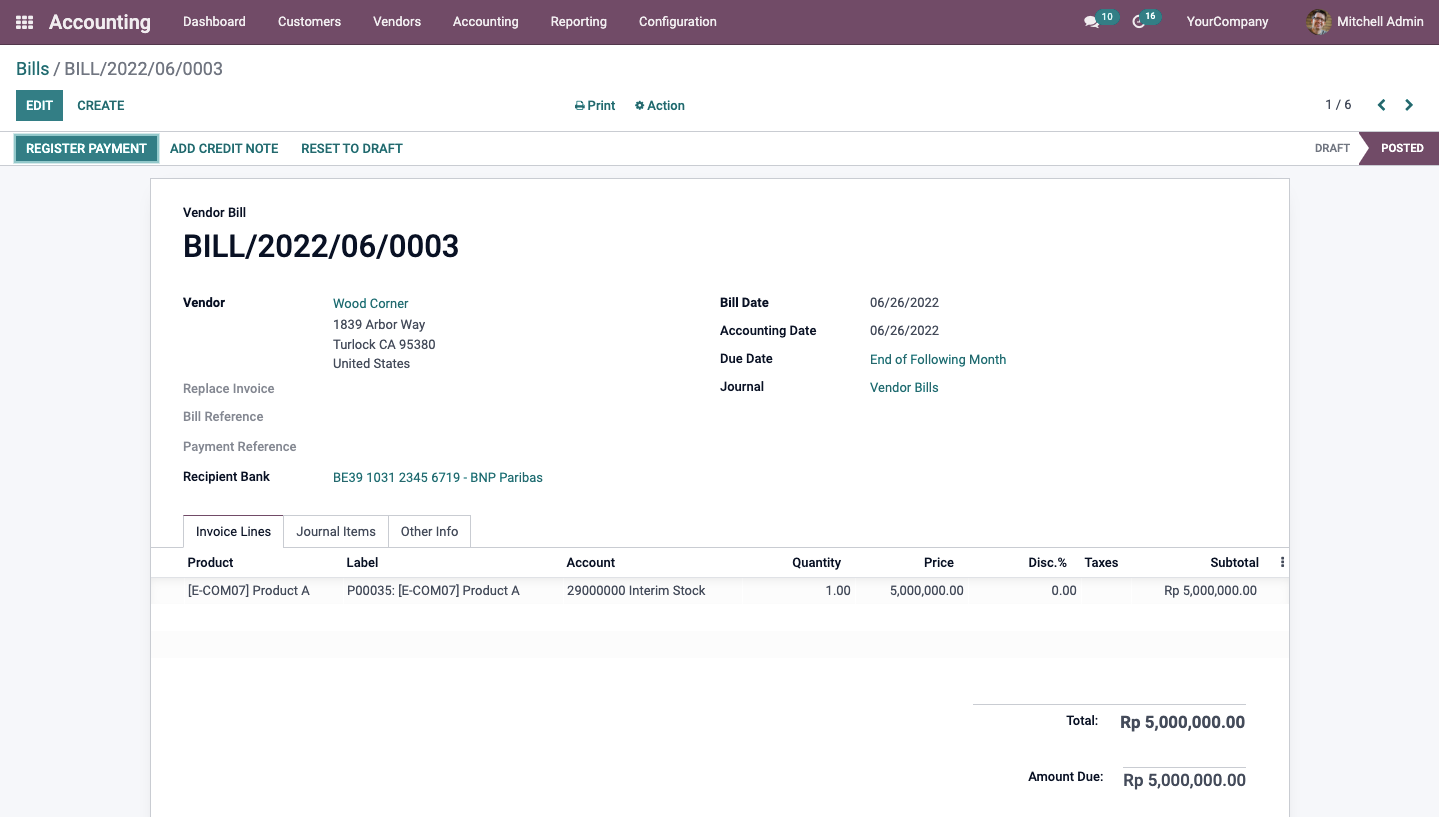This screenshot has height=817, width=1439.
Task: Sort by Subtotal column header
Action: 1234,563
